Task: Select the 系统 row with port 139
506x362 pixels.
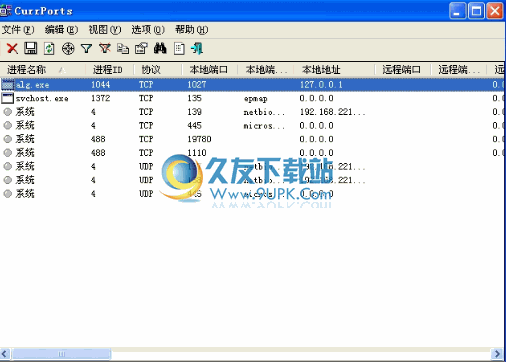Action: [252, 112]
